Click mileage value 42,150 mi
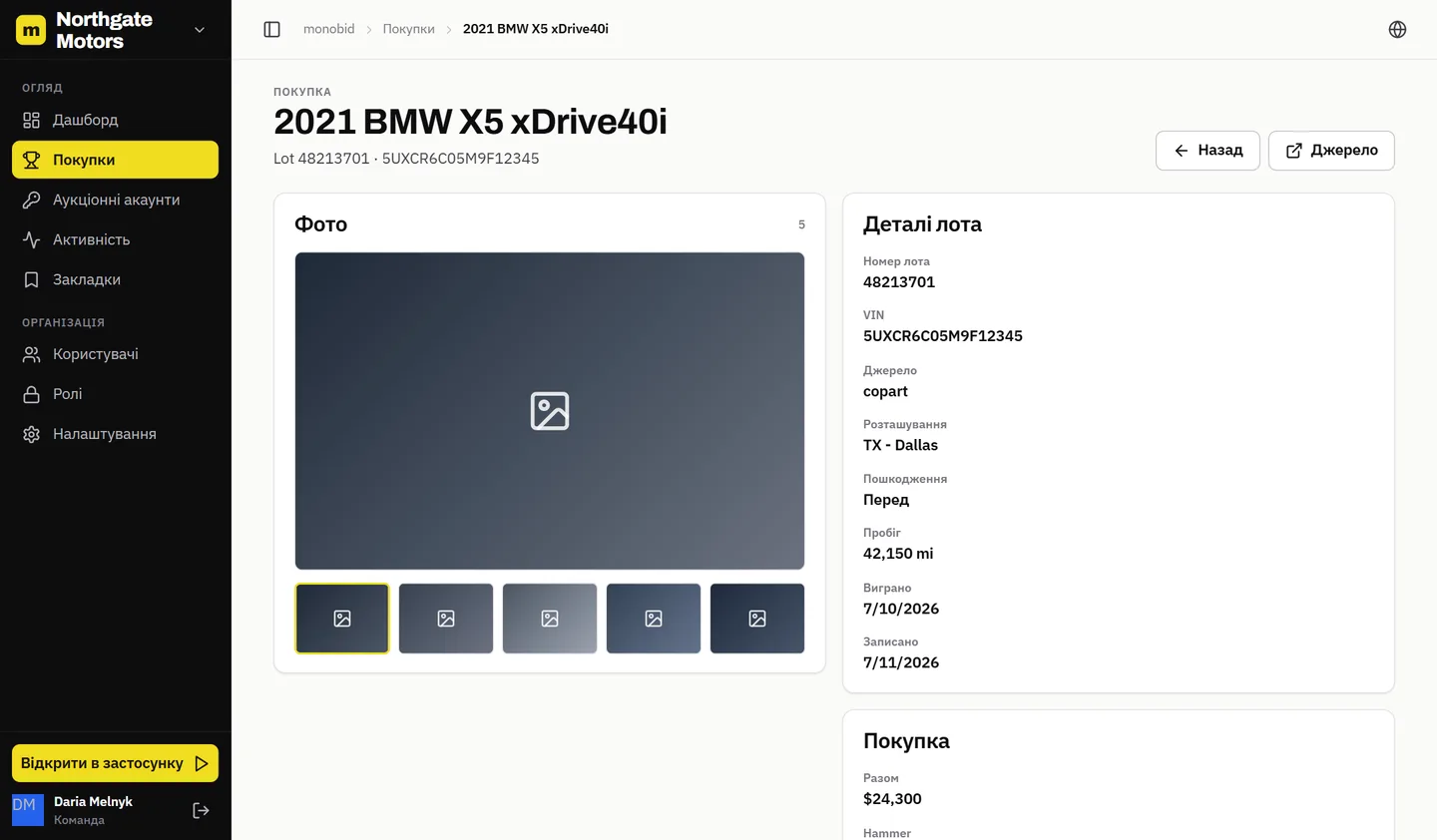The height and width of the screenshot is (840, 1437). pyautogui.click(x=898, y=554)
